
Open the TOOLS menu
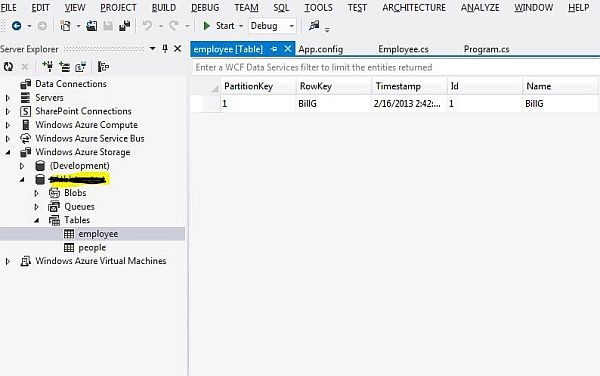click(x=318, y=8)
